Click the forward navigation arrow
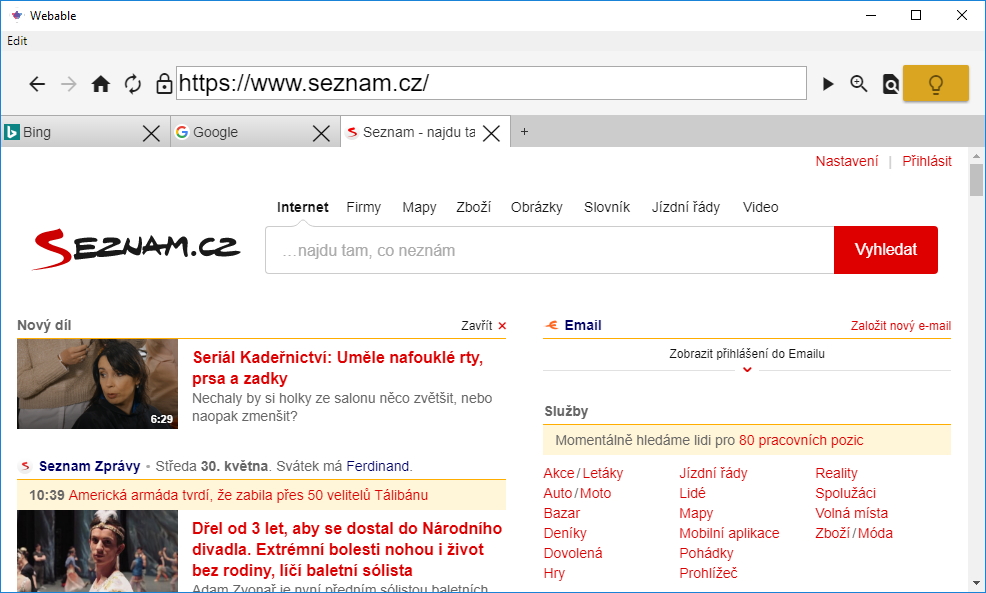 [x=69, y=84]
